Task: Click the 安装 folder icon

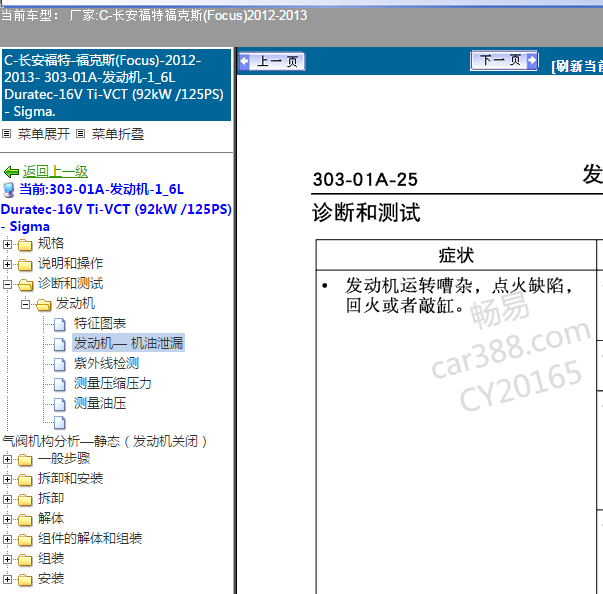Action: pos(25,580)
